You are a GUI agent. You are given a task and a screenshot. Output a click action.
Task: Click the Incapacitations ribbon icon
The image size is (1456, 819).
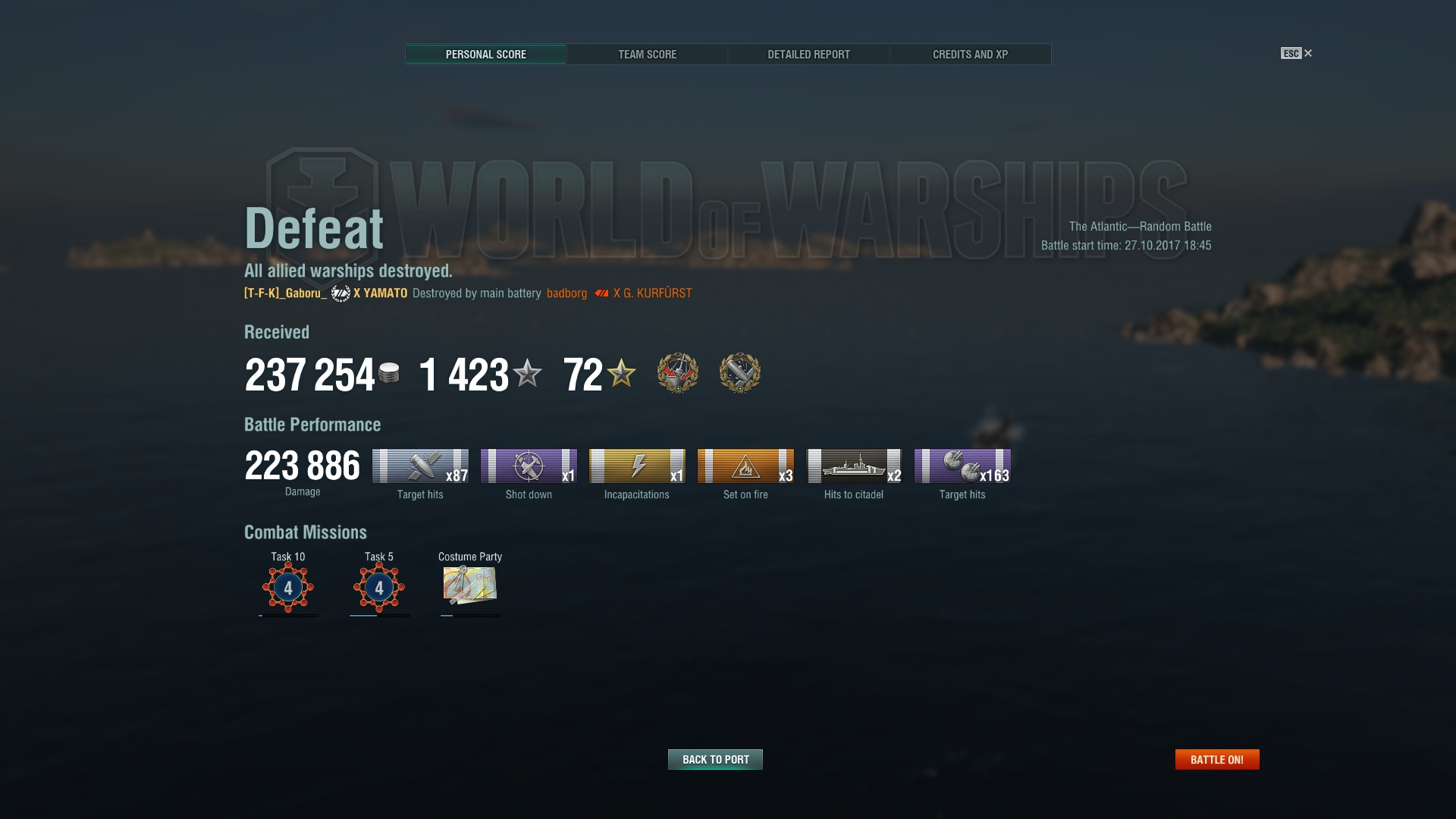[x=637, y=466]
